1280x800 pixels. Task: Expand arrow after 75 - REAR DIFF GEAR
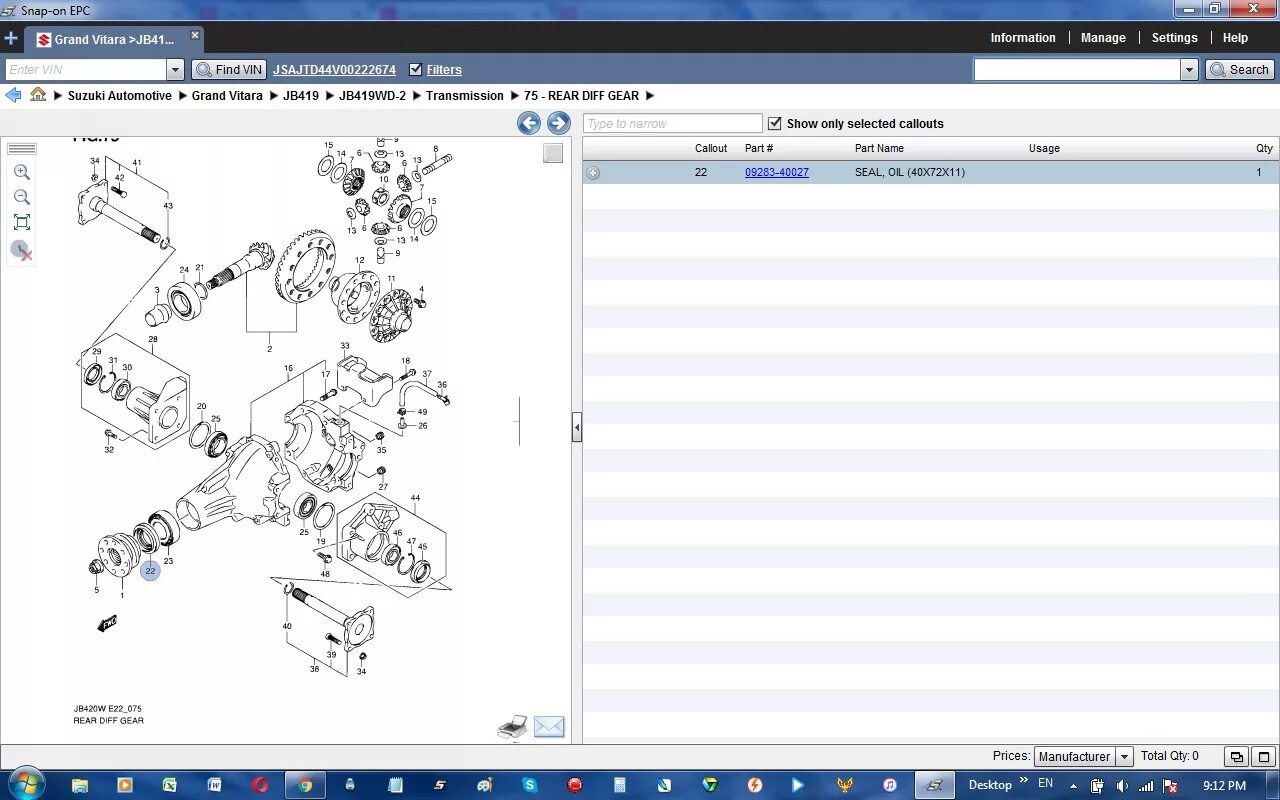649,96
